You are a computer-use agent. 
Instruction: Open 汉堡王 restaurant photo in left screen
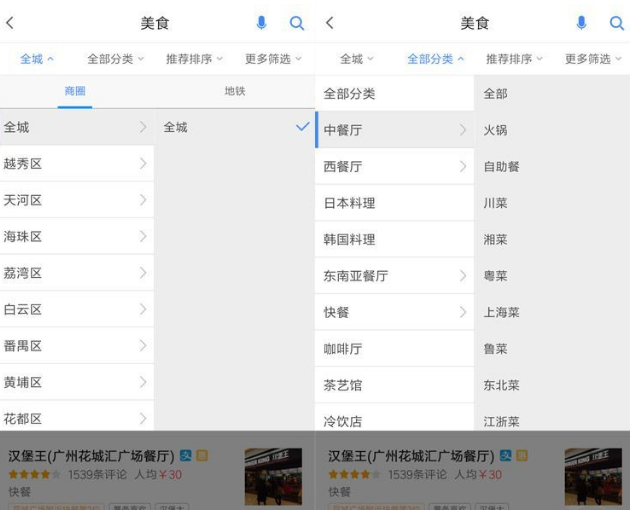point(273,477)
